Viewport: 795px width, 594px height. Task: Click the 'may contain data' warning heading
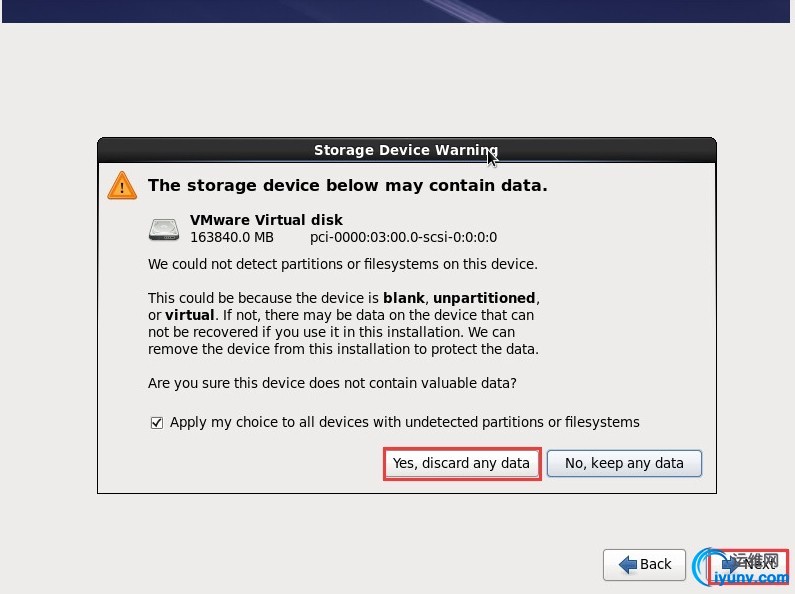[x=347, y=185]
